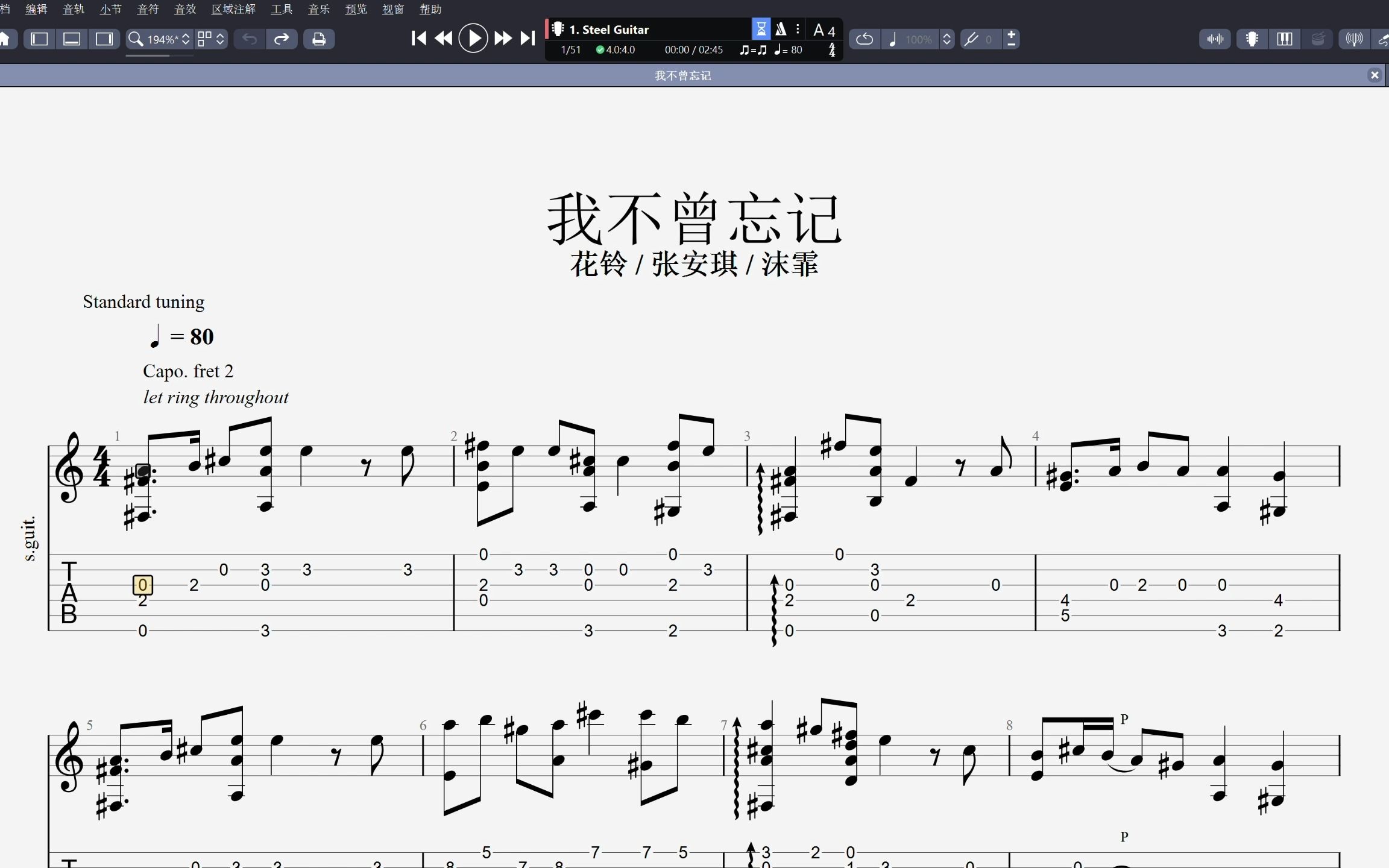The height and width of the screenshot is (868, 1389).
Task: Select the 我不曾忘记 document tab
Action: [x=682, y=75]
